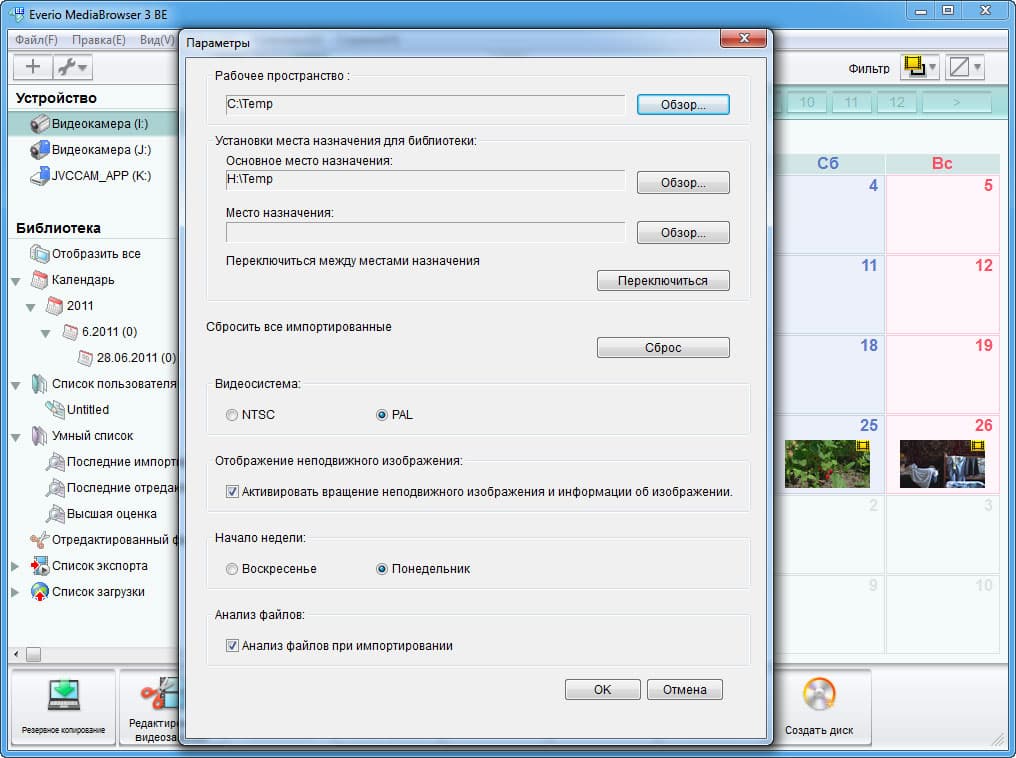Select the Untitled list icon

click(54, 409)
